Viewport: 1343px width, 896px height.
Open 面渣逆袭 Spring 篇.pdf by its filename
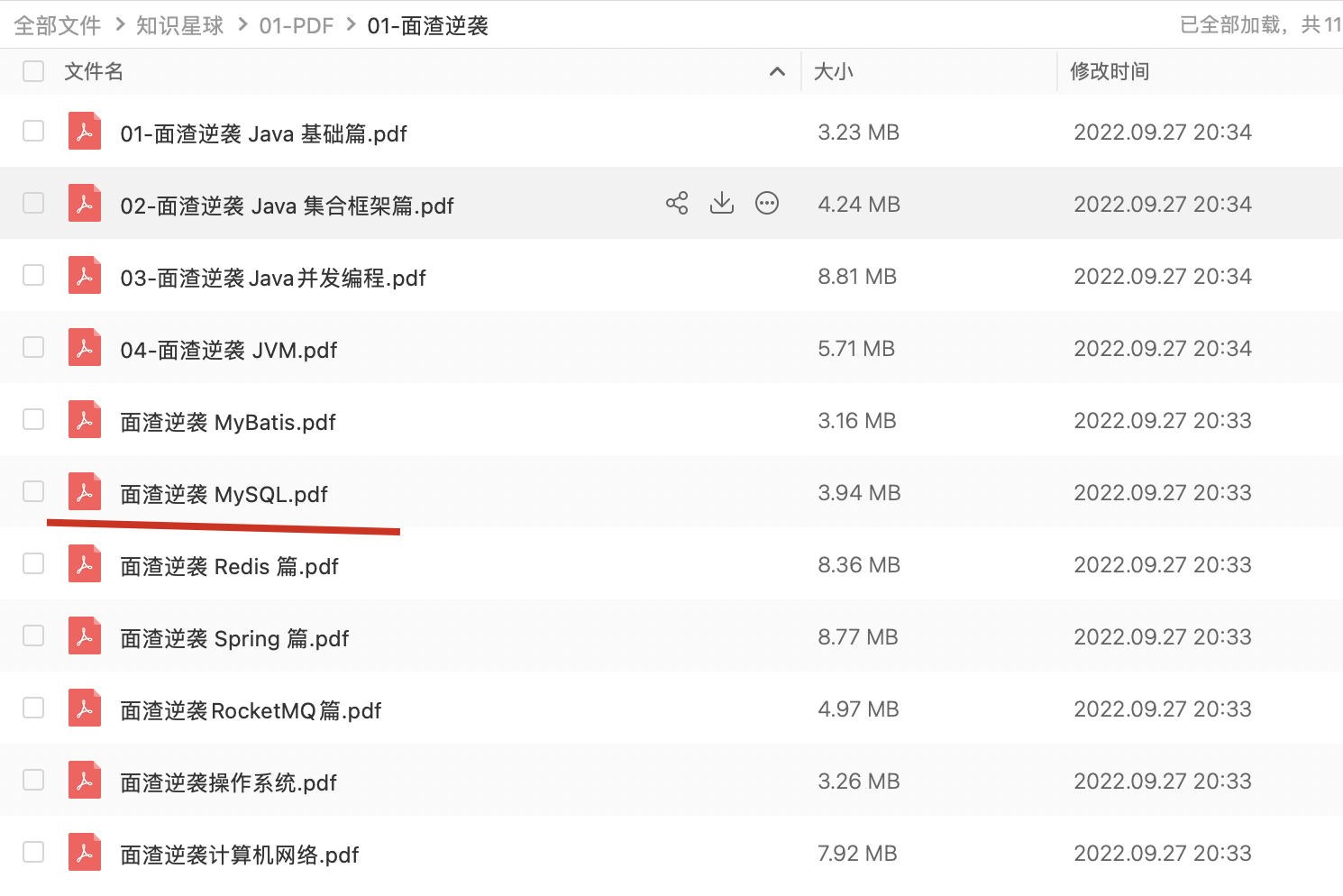tap(234, 637)
